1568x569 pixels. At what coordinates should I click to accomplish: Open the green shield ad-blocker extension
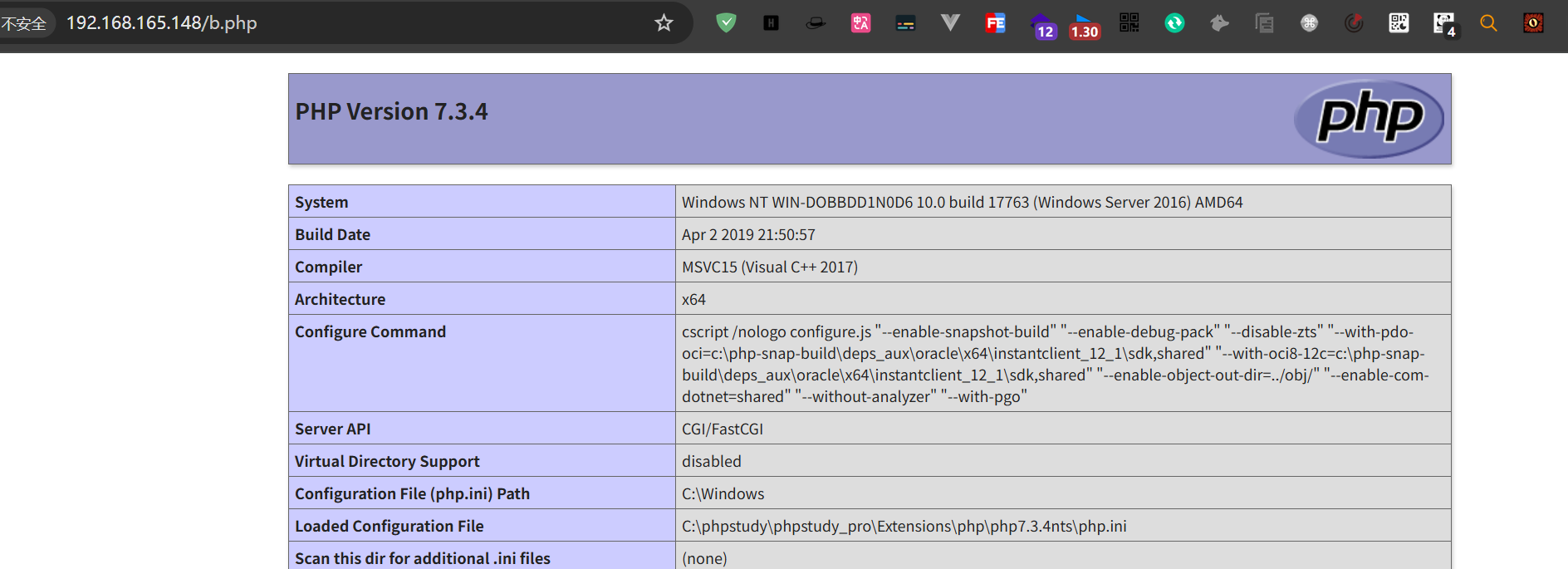pyautogui.click(x=726, y=23)
